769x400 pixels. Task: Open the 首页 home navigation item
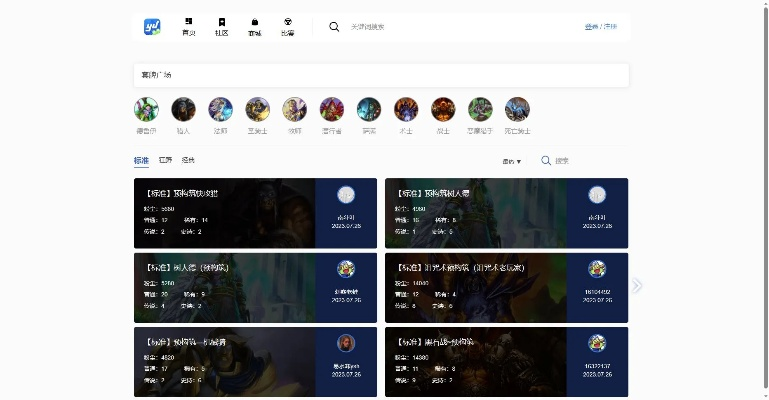[188, 27]
